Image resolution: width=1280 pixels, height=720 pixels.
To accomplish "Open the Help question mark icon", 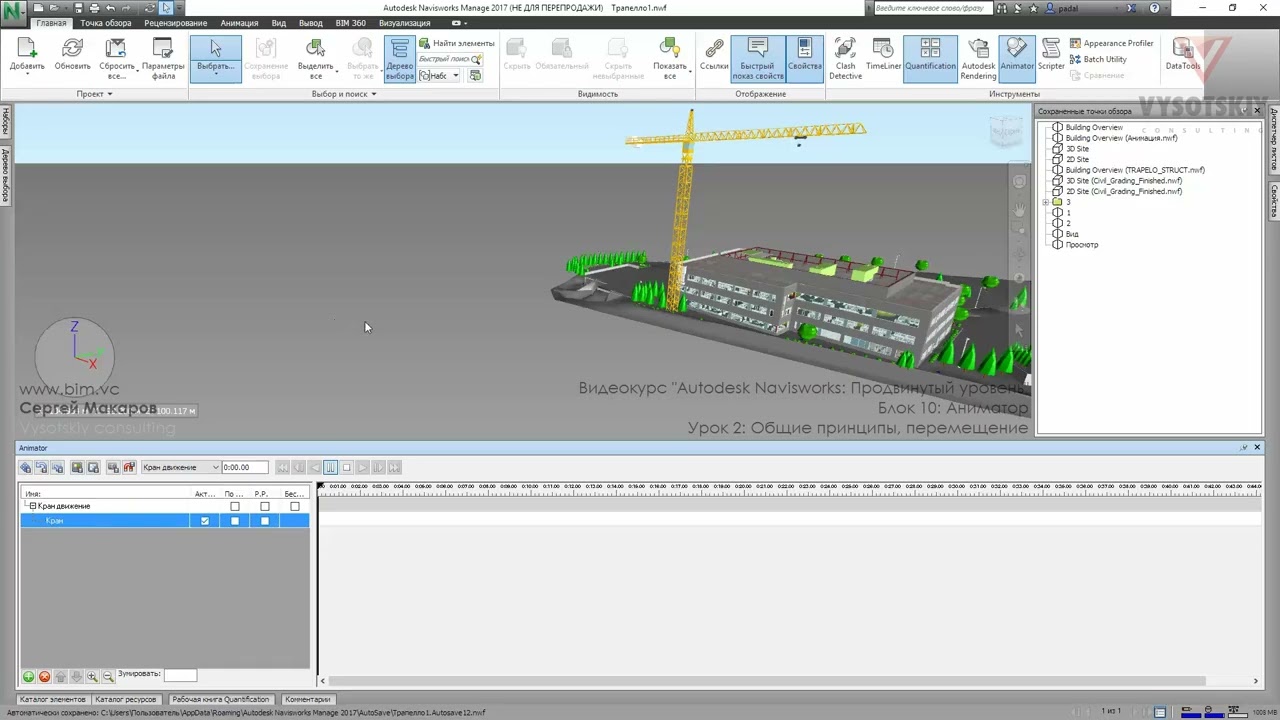I will point(1154,8).
